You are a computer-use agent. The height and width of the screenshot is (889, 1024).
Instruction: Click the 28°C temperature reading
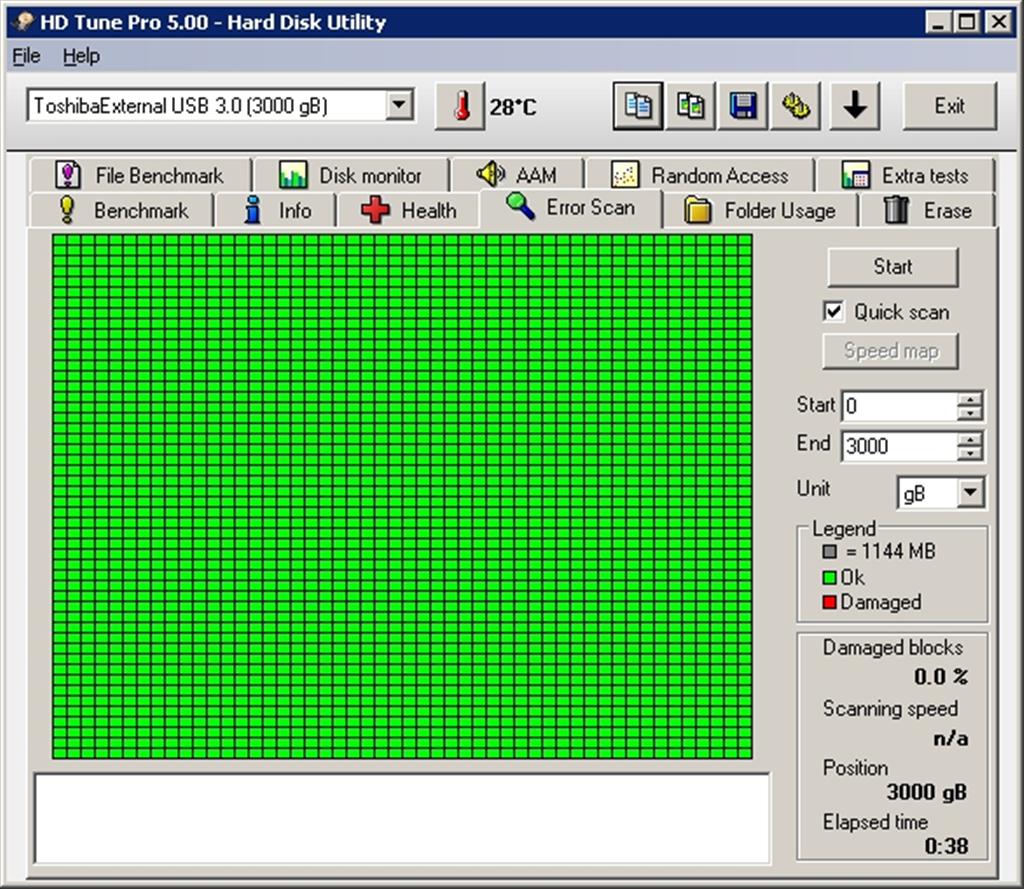coord(513,106)
